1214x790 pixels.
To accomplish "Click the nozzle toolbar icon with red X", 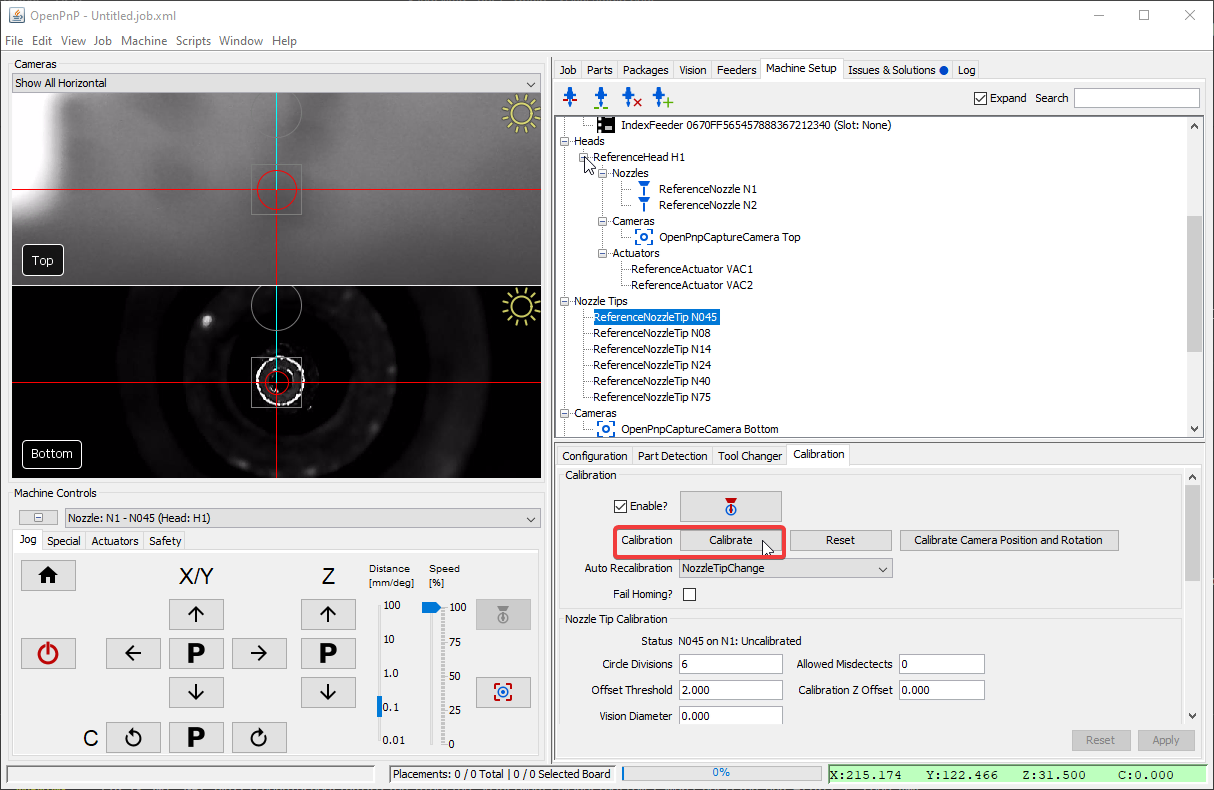I will click(x=631, y=97).
